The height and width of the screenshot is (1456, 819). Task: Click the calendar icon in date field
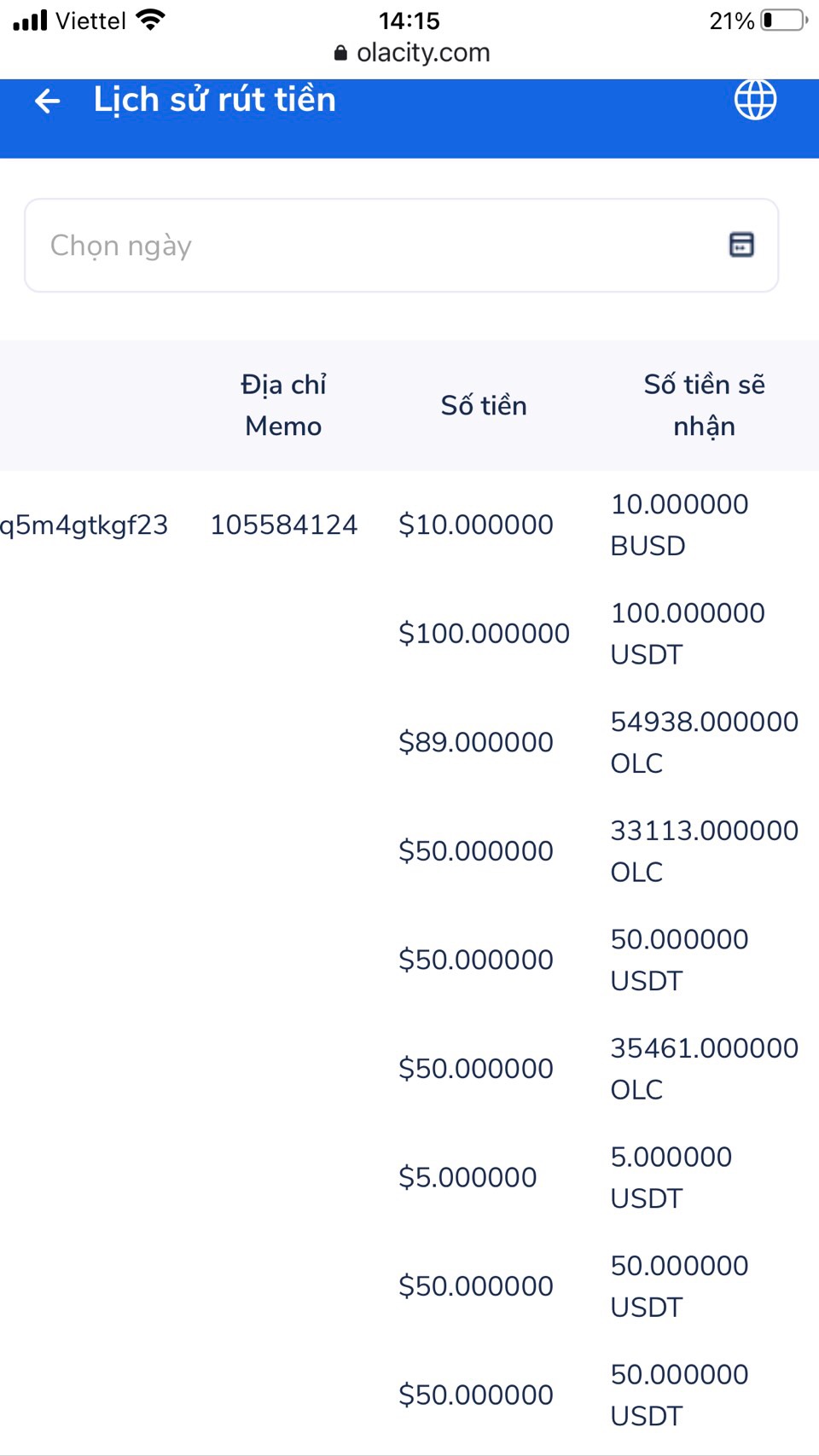tap(741, 245)
